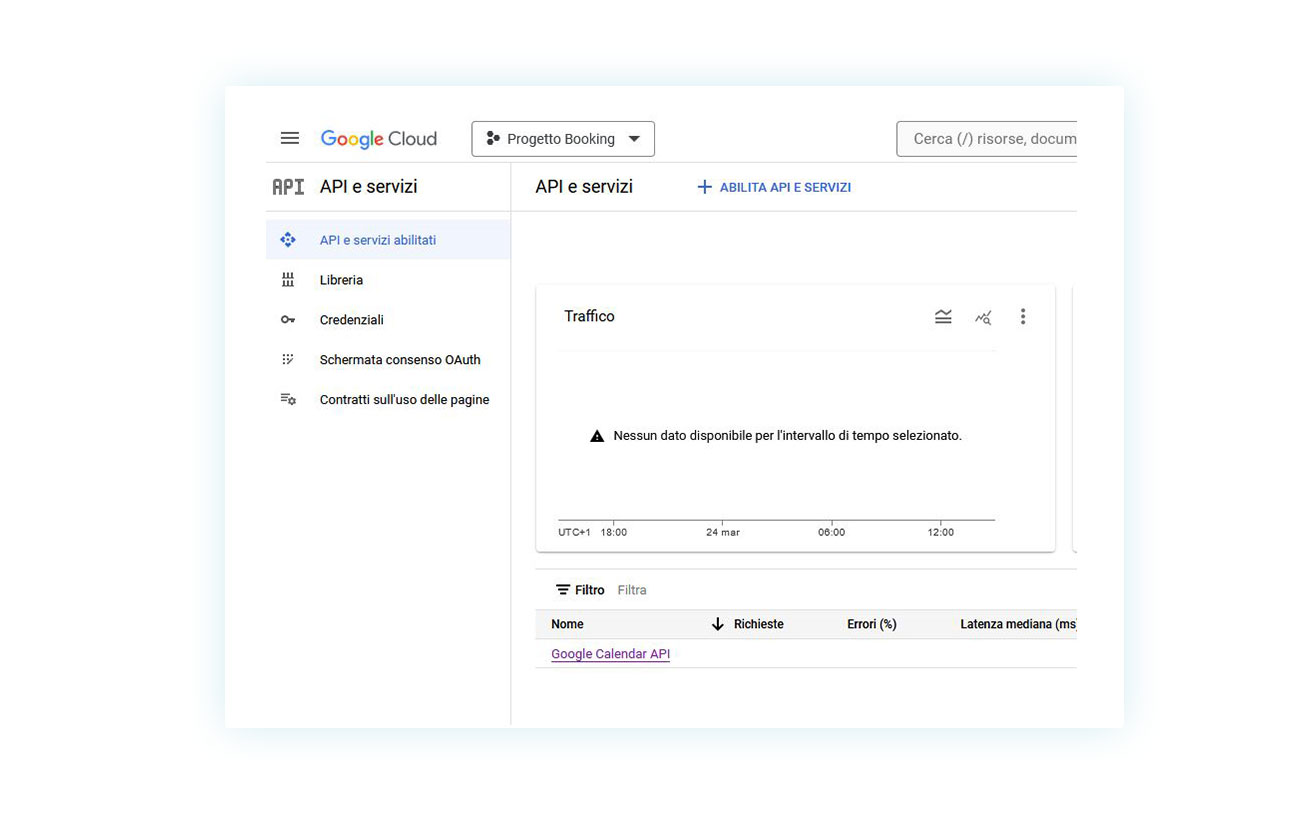Open the hamburger navigation menu
1300x829 pixels.
coord(290,138)
